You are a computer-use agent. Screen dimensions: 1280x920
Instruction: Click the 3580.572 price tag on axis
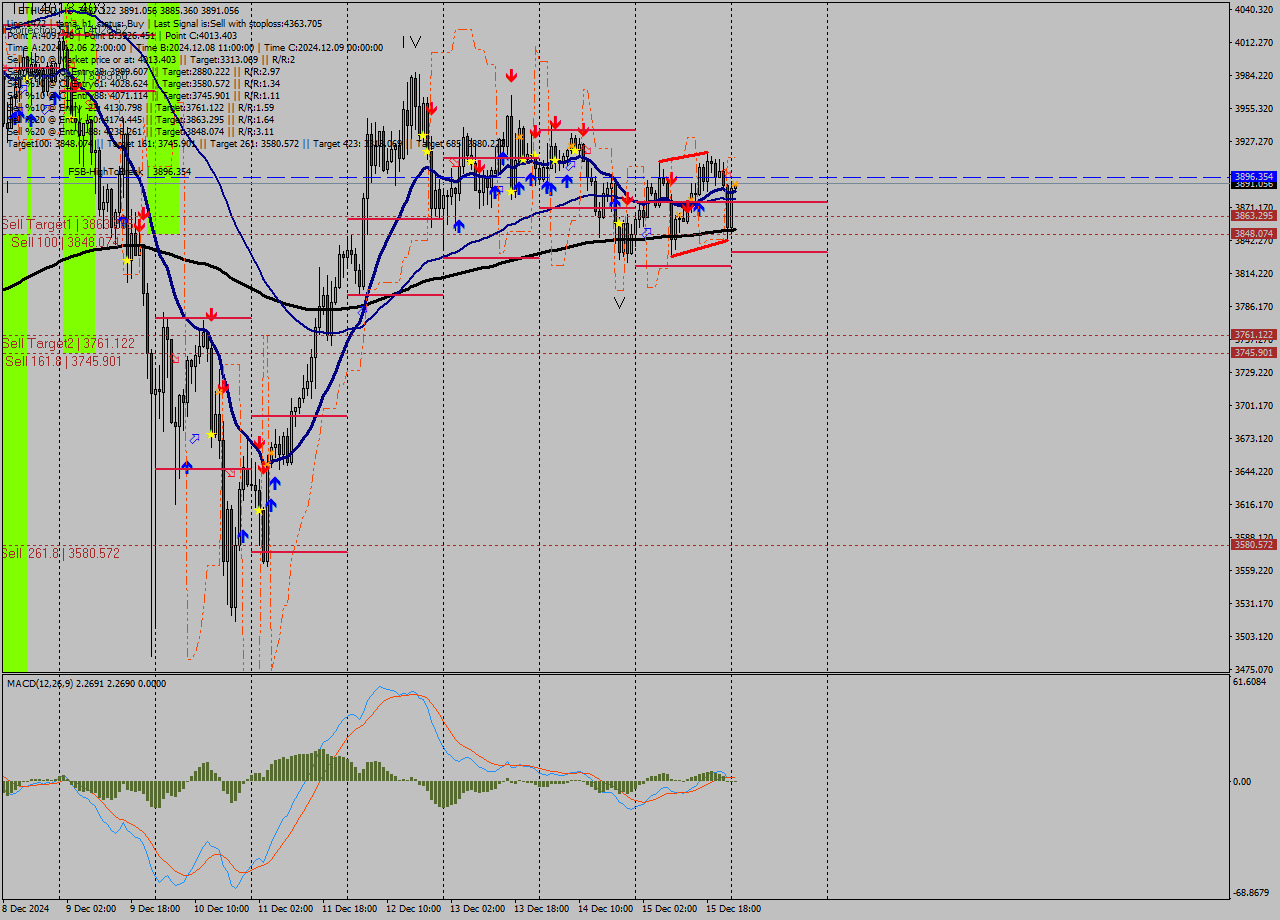pyautogui.click(x=1253, y=545)
